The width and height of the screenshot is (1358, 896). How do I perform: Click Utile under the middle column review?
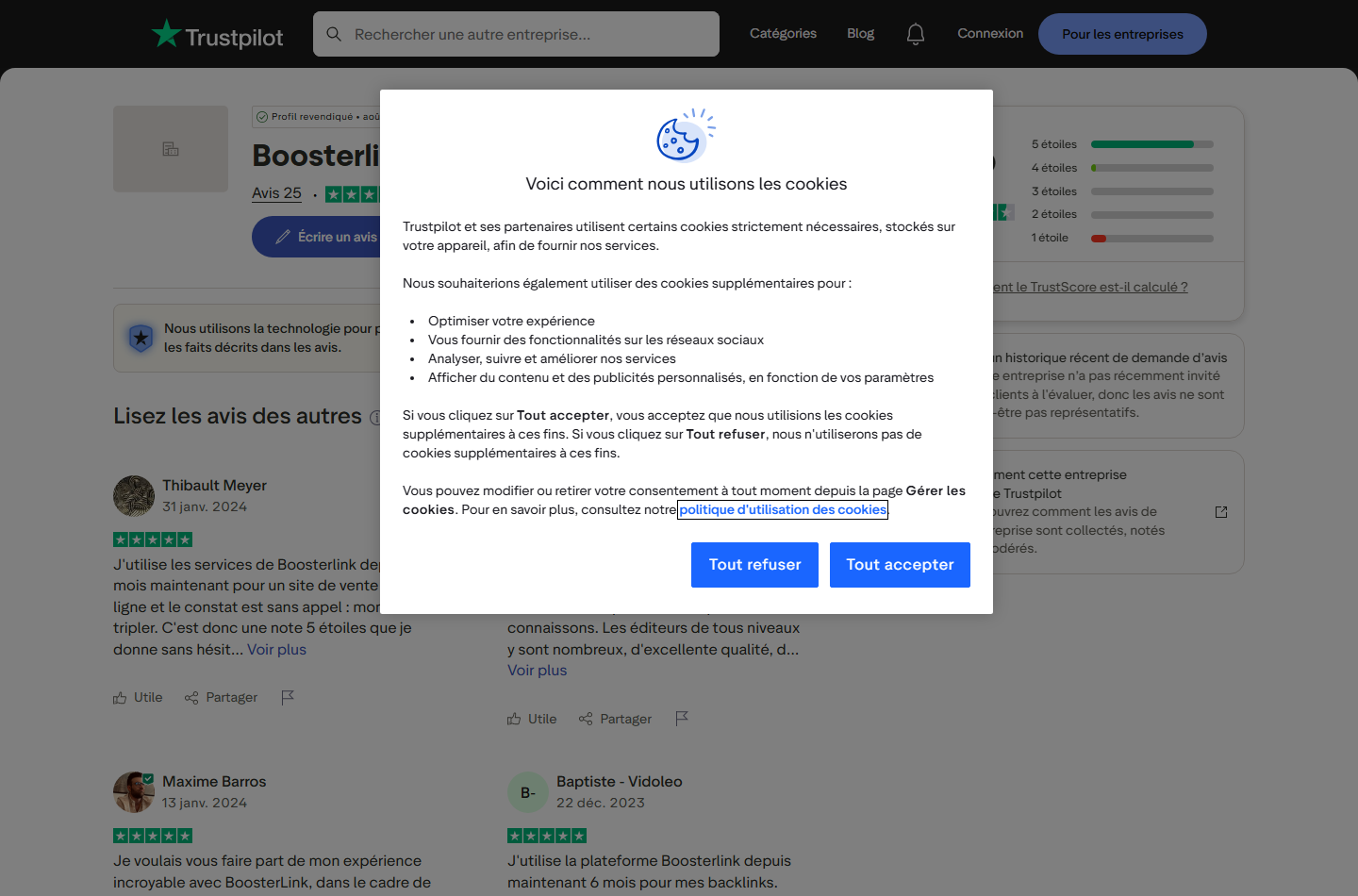coord(532,719)
